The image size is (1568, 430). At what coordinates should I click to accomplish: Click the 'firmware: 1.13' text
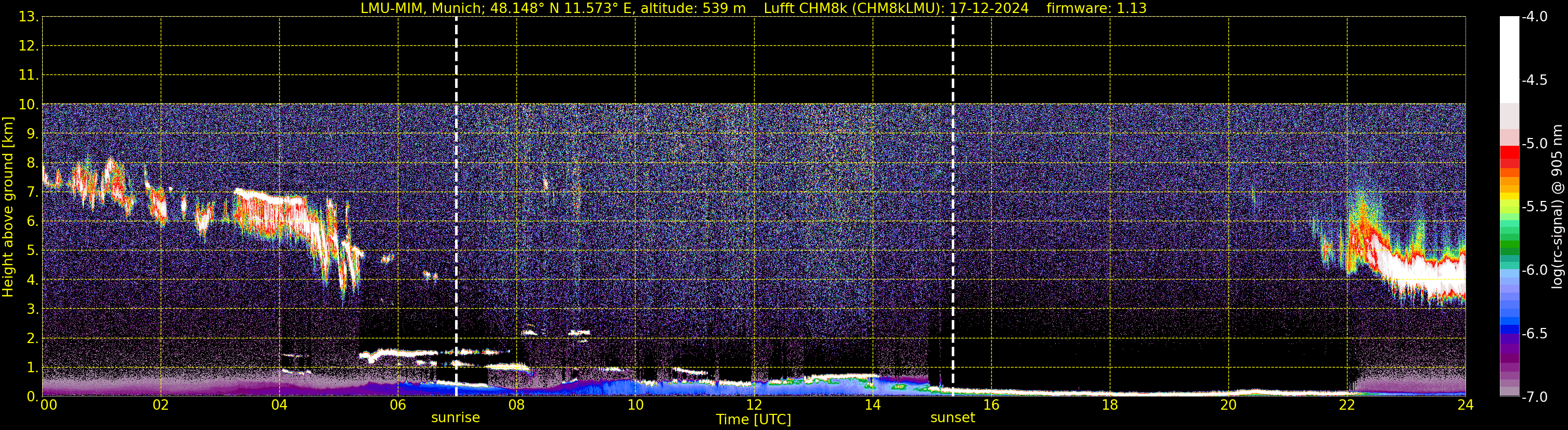click(x=1096, y=8)
